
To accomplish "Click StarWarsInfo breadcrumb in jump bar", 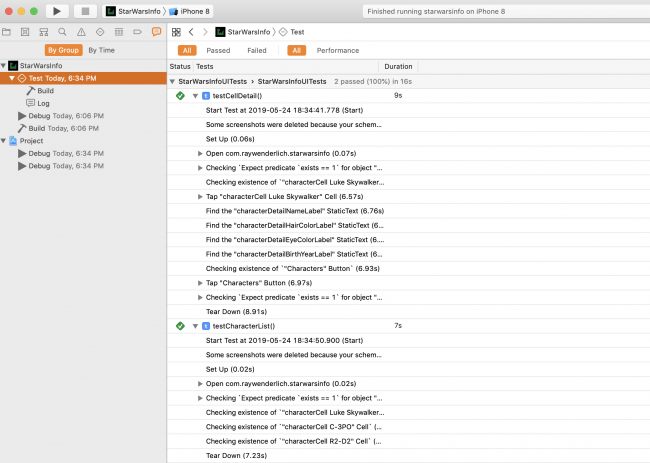I will (243, 32).
